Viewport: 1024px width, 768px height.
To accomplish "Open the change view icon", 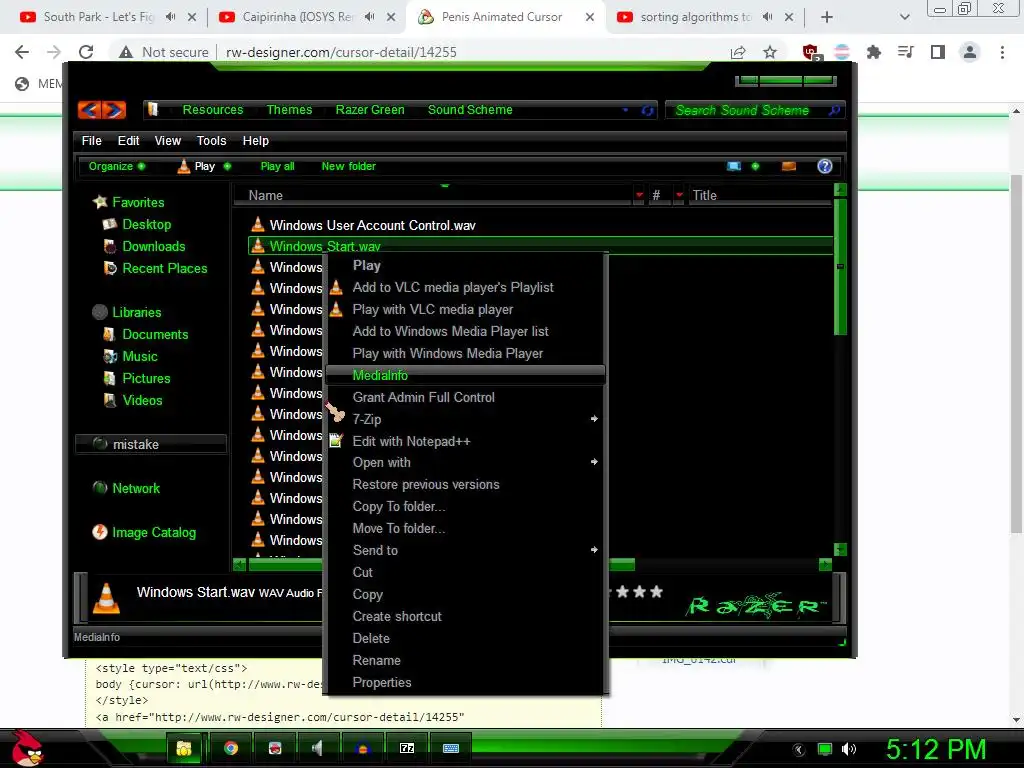I will click(x=734, y=167).
